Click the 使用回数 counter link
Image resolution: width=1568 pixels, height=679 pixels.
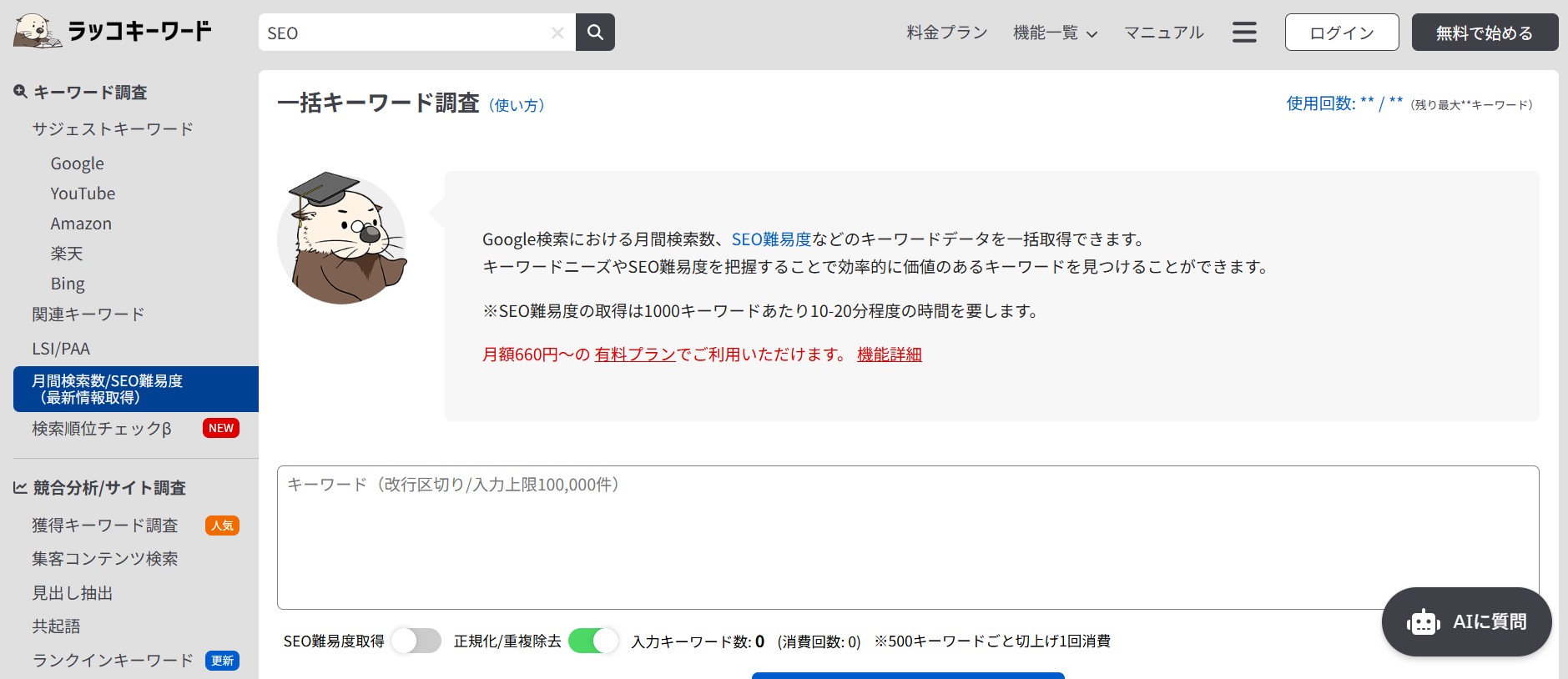tap(1344, 103)
